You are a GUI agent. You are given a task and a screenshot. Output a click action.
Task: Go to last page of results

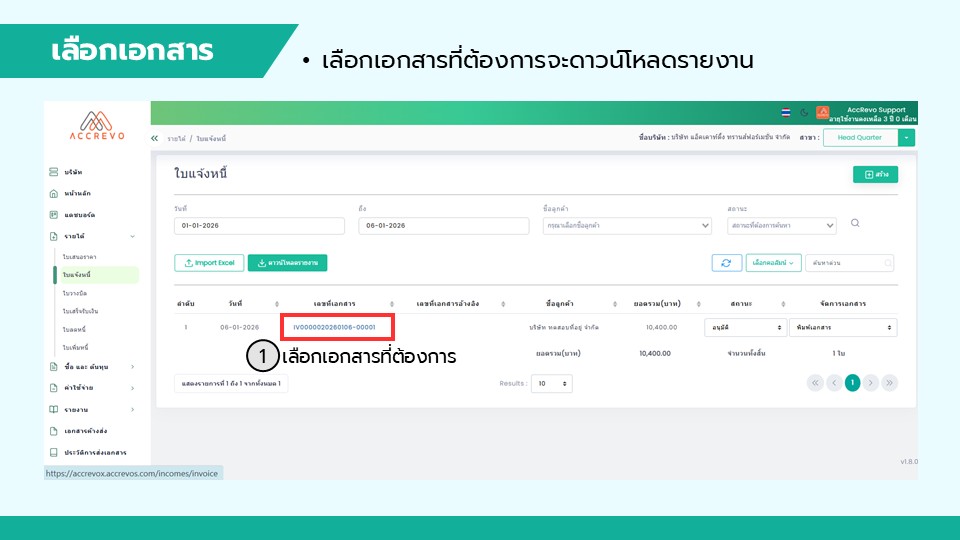click(889, 383)
